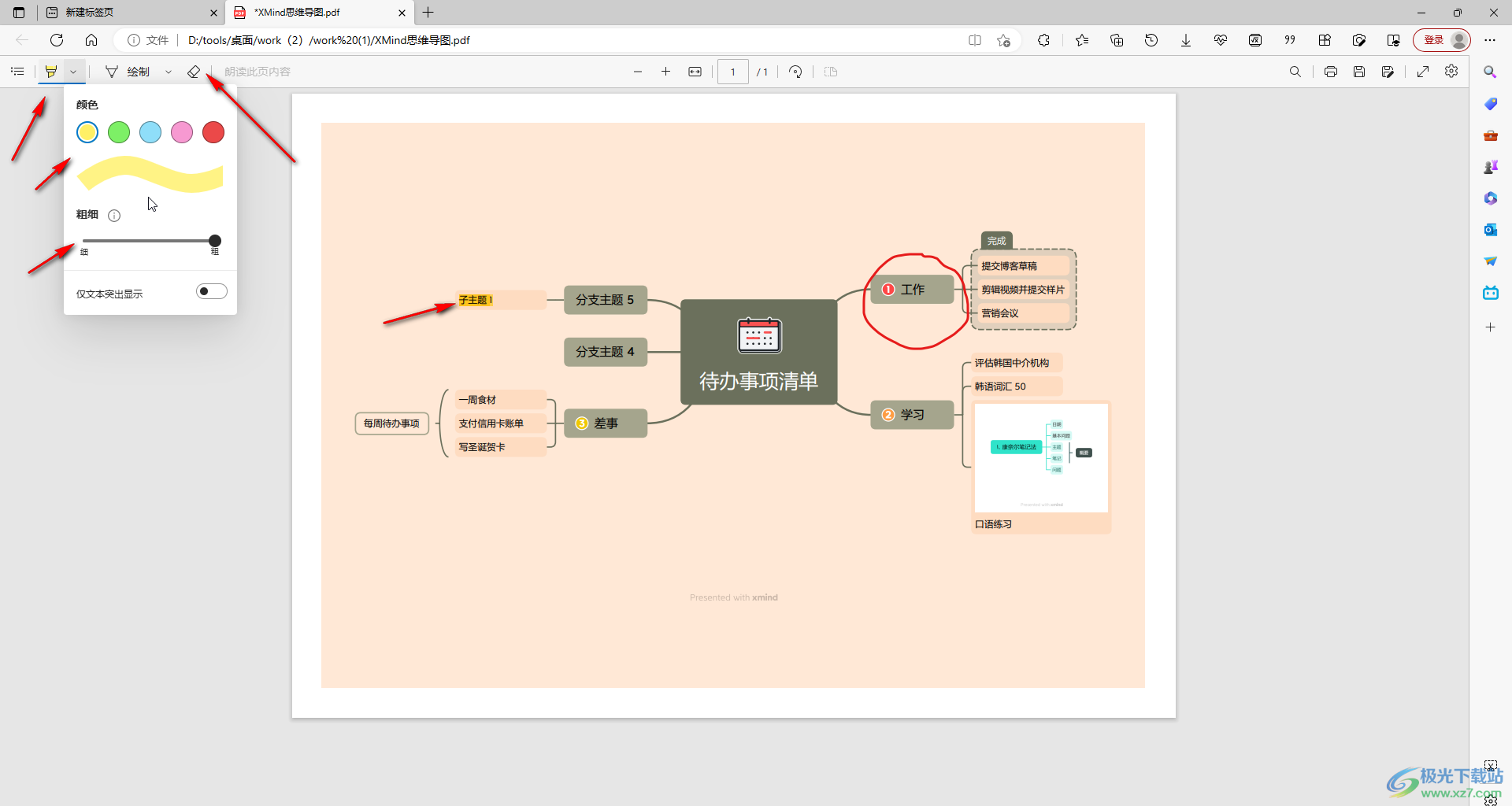Click the page number input field

[x=732, y=72]
